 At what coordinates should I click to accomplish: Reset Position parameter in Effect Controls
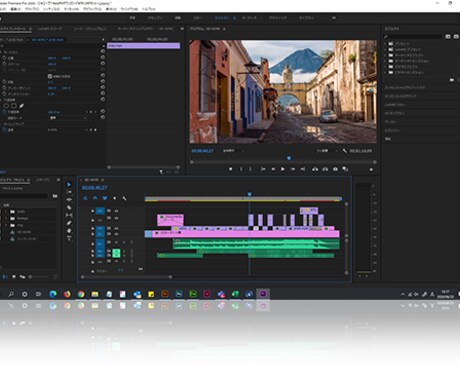click(103, 58)
